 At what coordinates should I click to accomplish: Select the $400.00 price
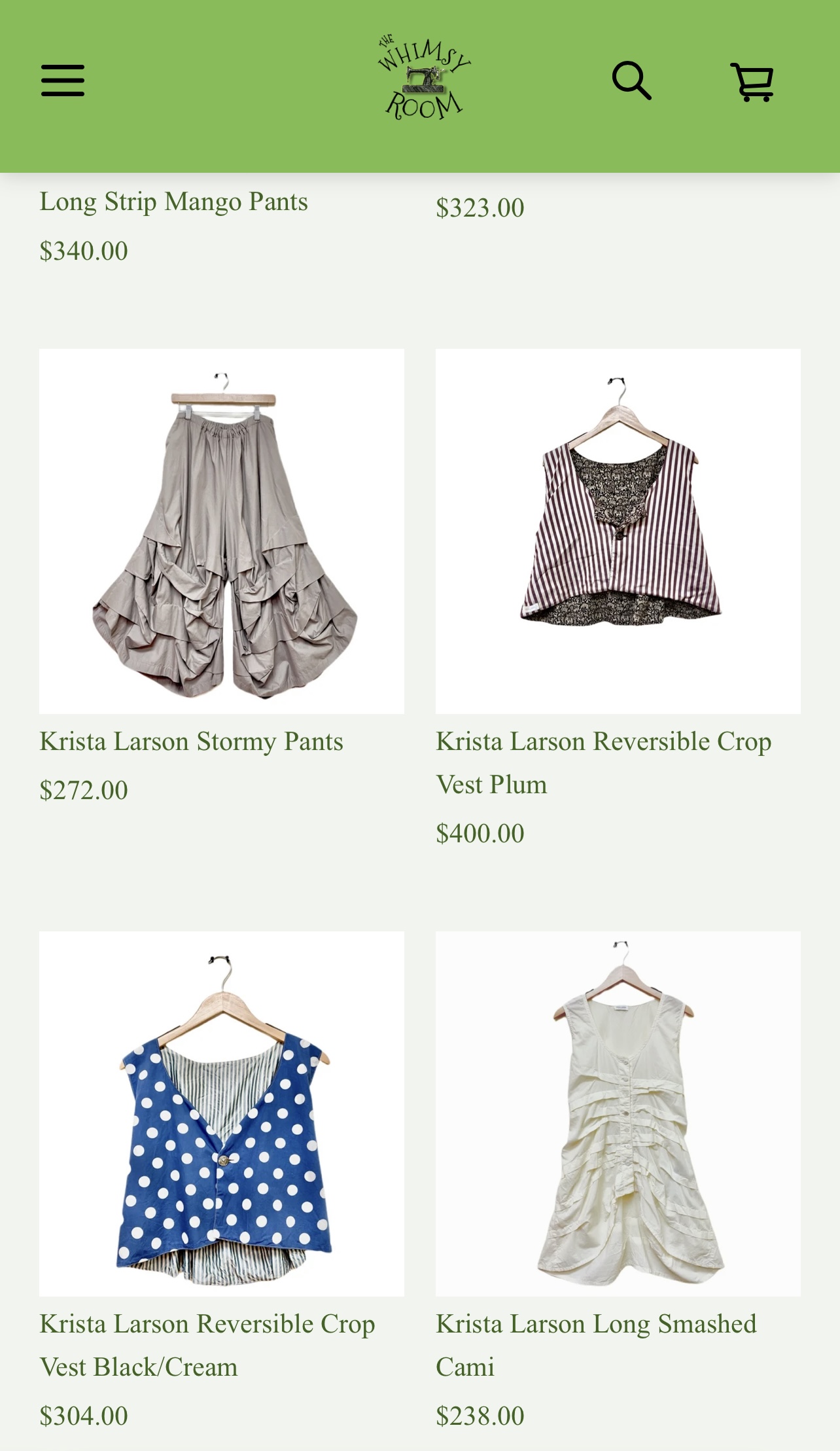480,834
